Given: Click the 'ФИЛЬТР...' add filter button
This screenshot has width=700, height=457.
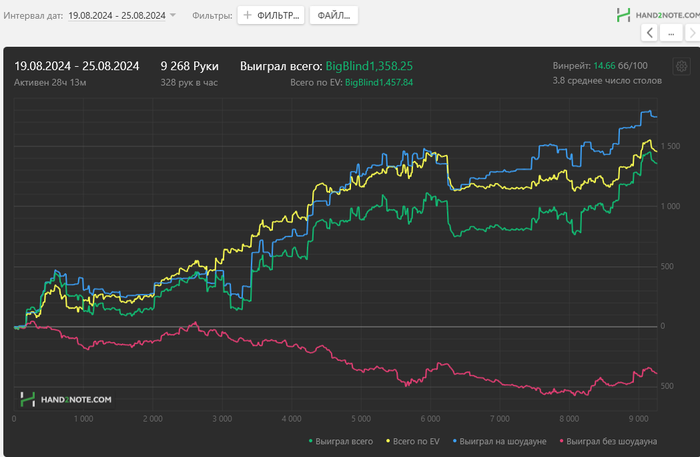Looking at the screenshot, I should click(272, 16).
